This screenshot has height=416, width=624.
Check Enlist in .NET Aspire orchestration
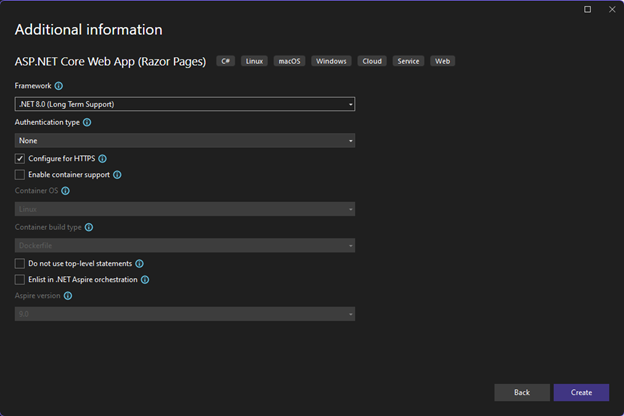[20, 280]
